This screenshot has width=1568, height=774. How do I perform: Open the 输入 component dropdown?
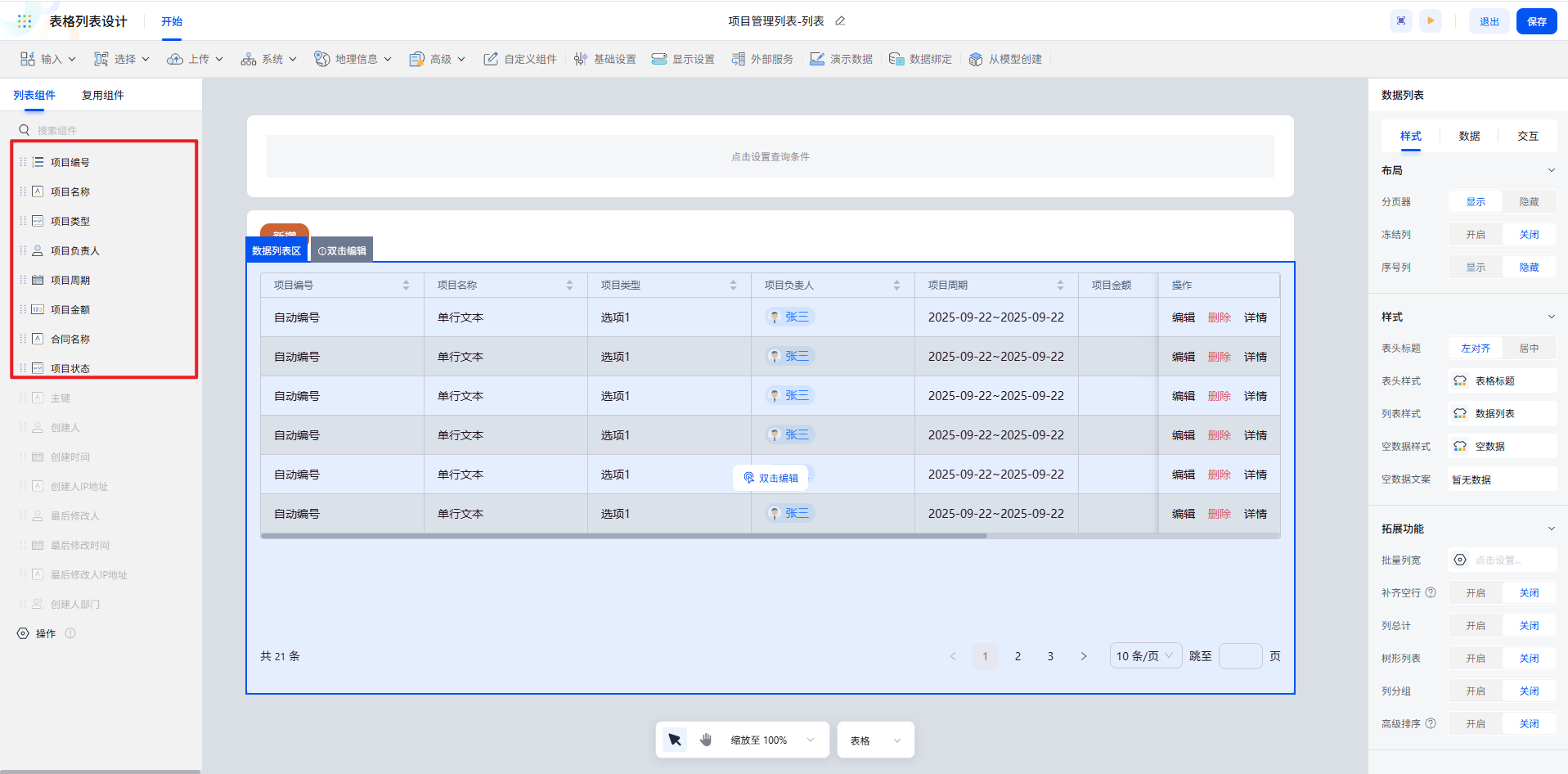(49, 59)
